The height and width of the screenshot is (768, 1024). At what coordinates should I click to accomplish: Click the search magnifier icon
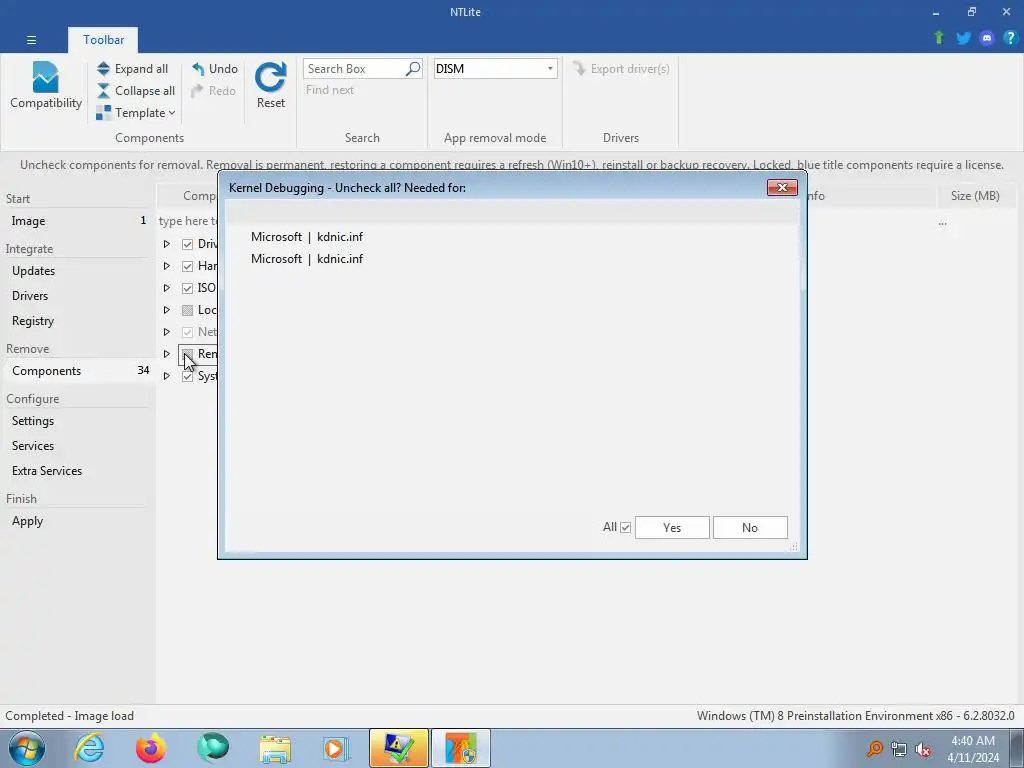(x=413, y=69)
